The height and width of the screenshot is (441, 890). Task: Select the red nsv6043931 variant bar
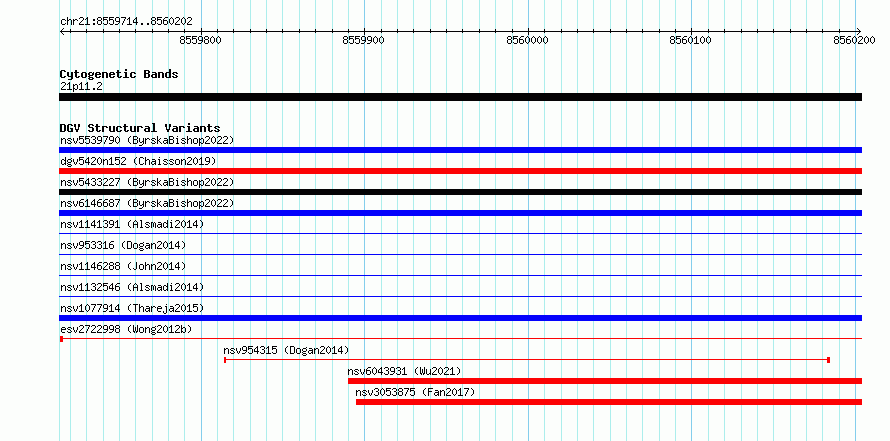click(x=605, y=381)
